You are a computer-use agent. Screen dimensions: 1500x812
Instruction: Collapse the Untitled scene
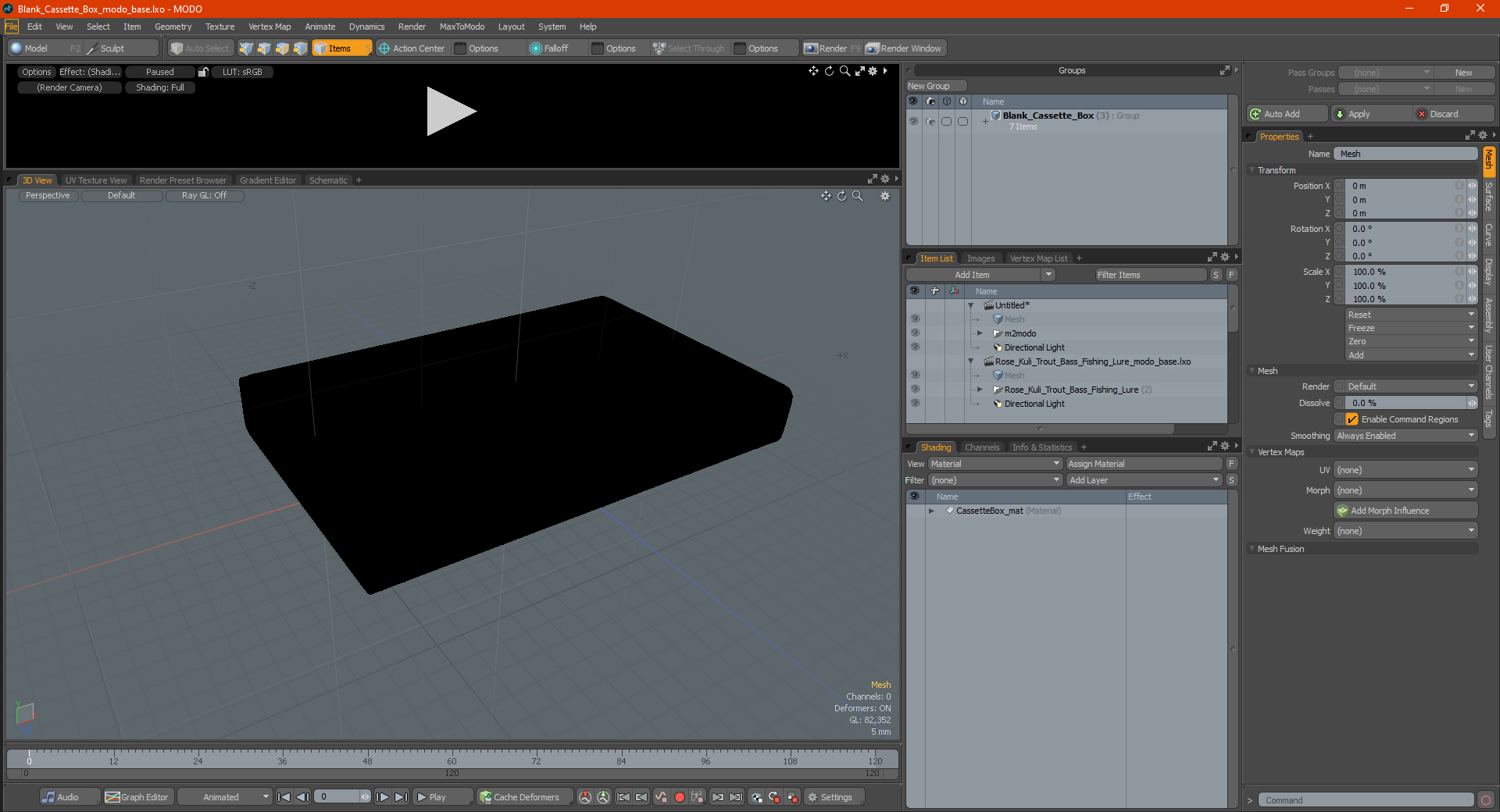pos(971,305)
